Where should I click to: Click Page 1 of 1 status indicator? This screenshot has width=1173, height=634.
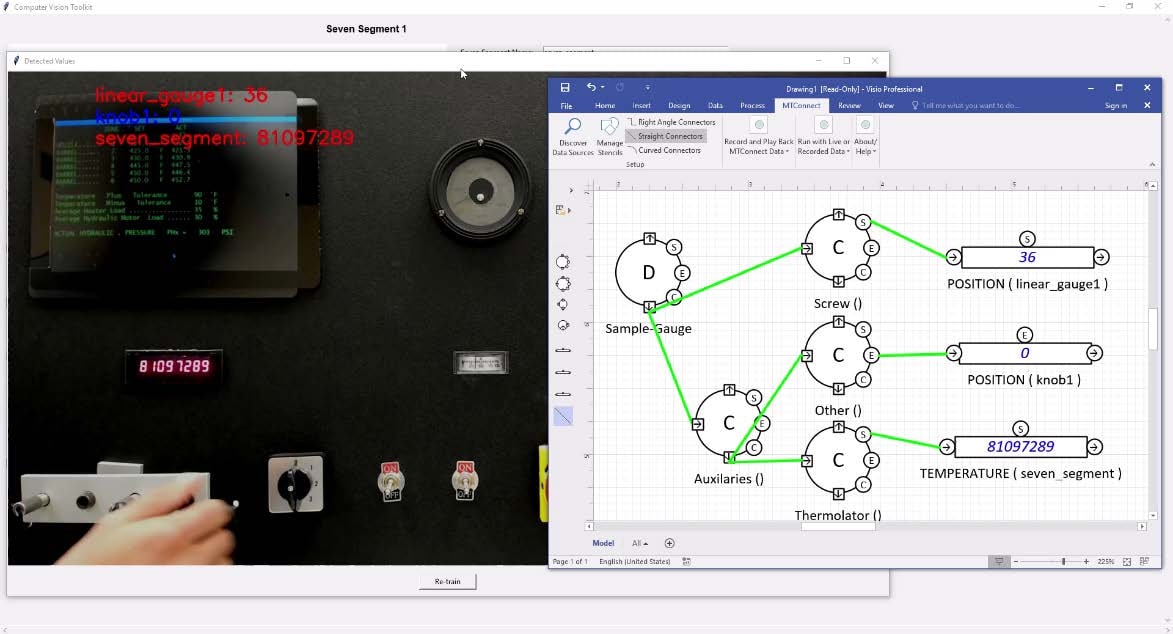[570, 561]
